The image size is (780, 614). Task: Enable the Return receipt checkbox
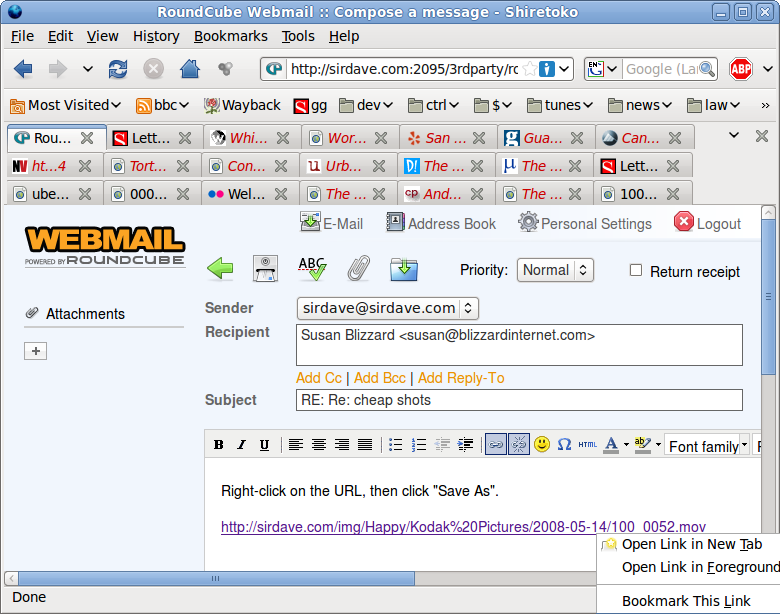[x=636, y=270]
